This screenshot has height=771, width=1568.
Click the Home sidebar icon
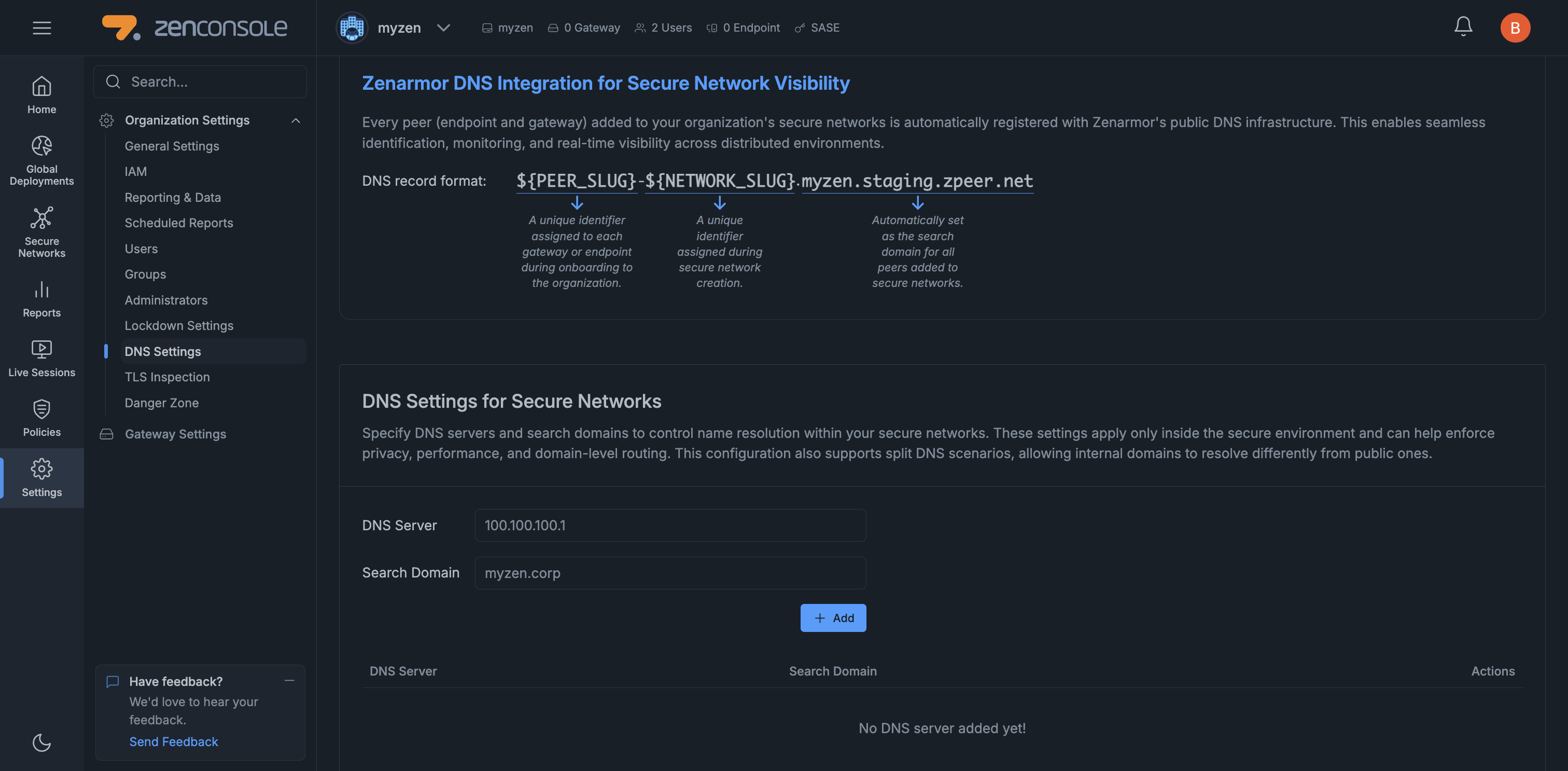click(x=41, y=94)
